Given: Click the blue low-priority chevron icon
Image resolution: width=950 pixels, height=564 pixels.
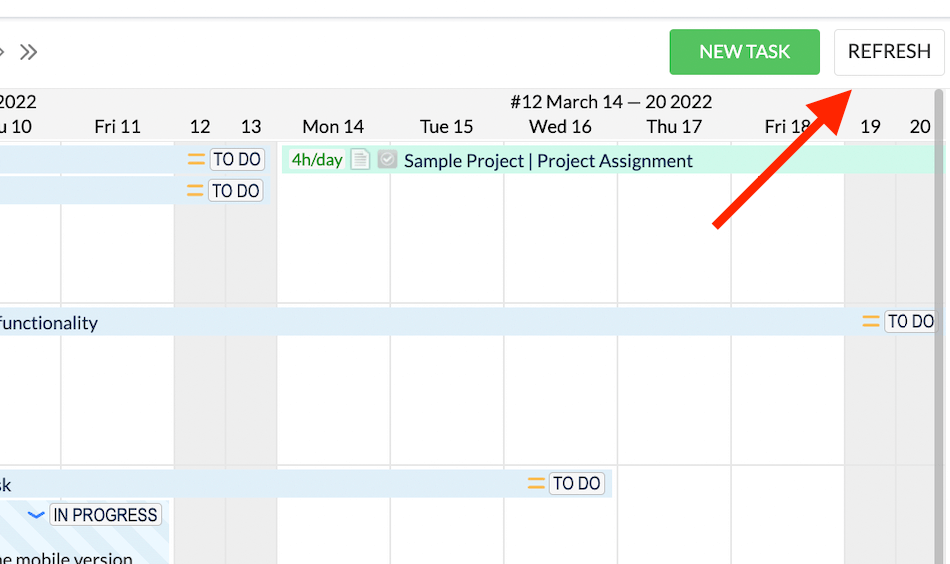Looking at the screenshot, I should 36,515.
